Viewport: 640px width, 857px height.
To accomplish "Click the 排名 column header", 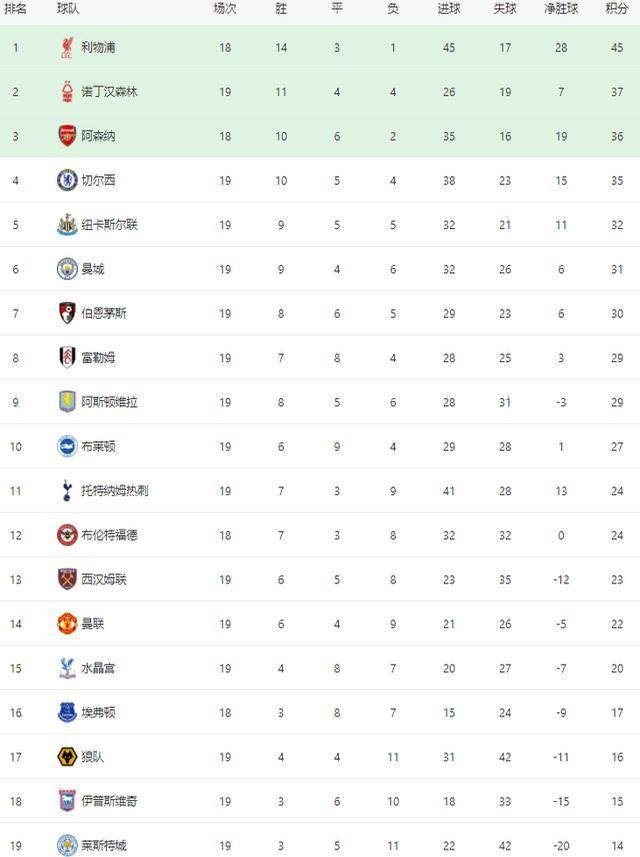I will click(x=15, y=9).
